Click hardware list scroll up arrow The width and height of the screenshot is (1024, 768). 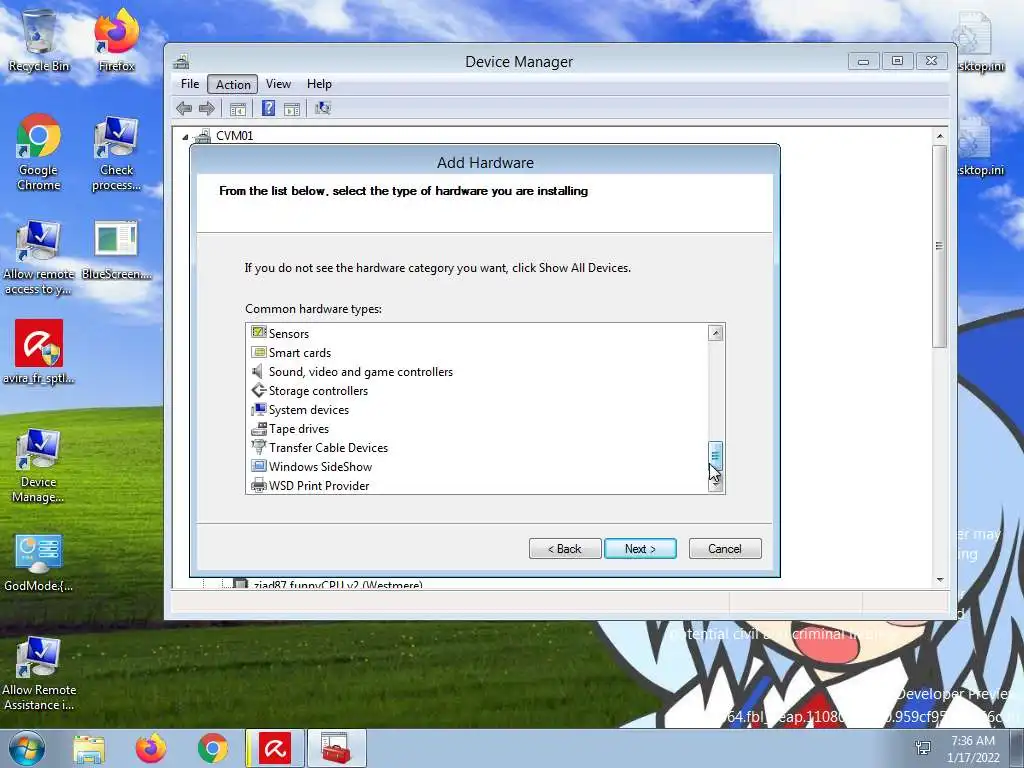(x=716, y=333)
